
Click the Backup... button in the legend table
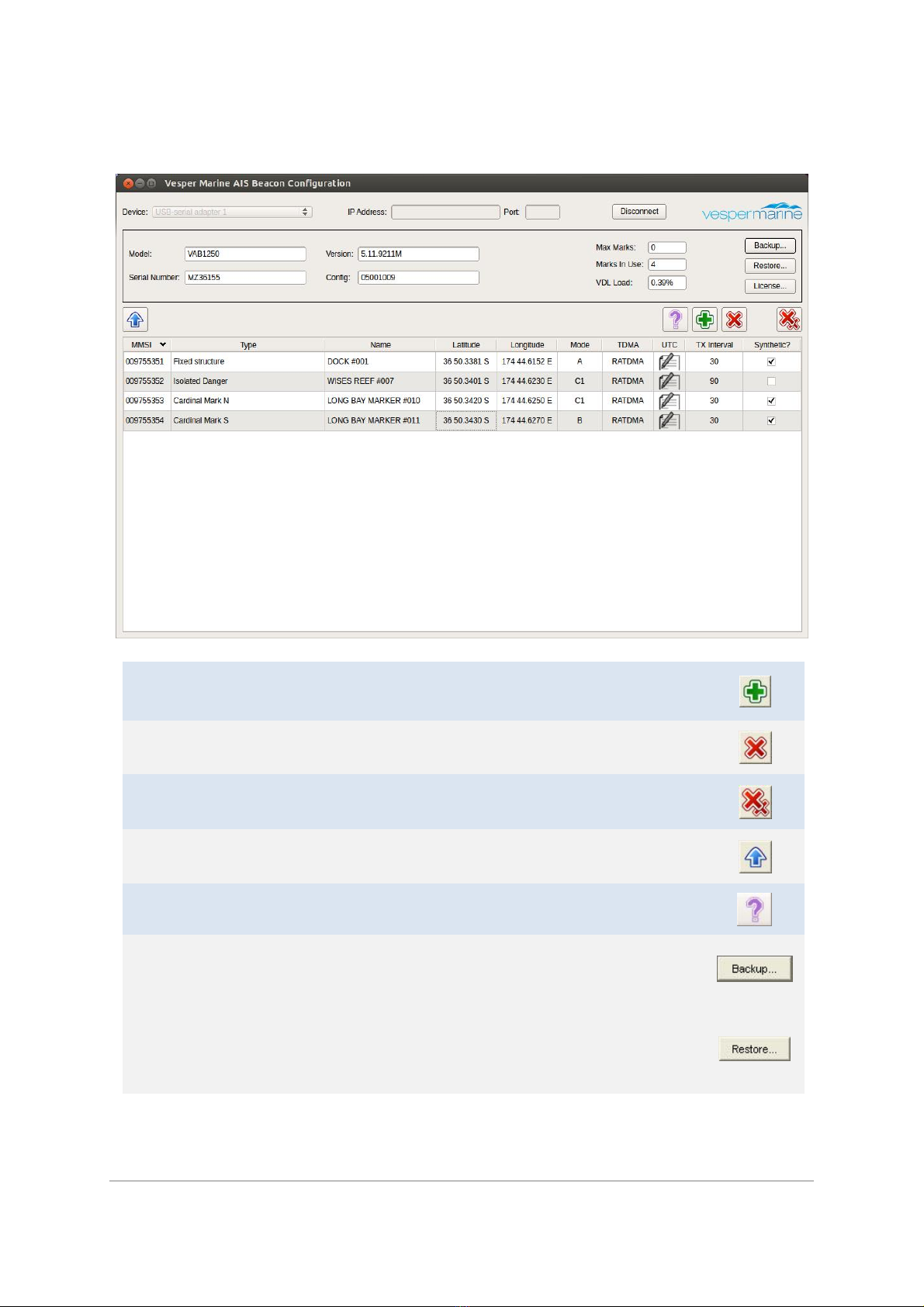(754, 969)
